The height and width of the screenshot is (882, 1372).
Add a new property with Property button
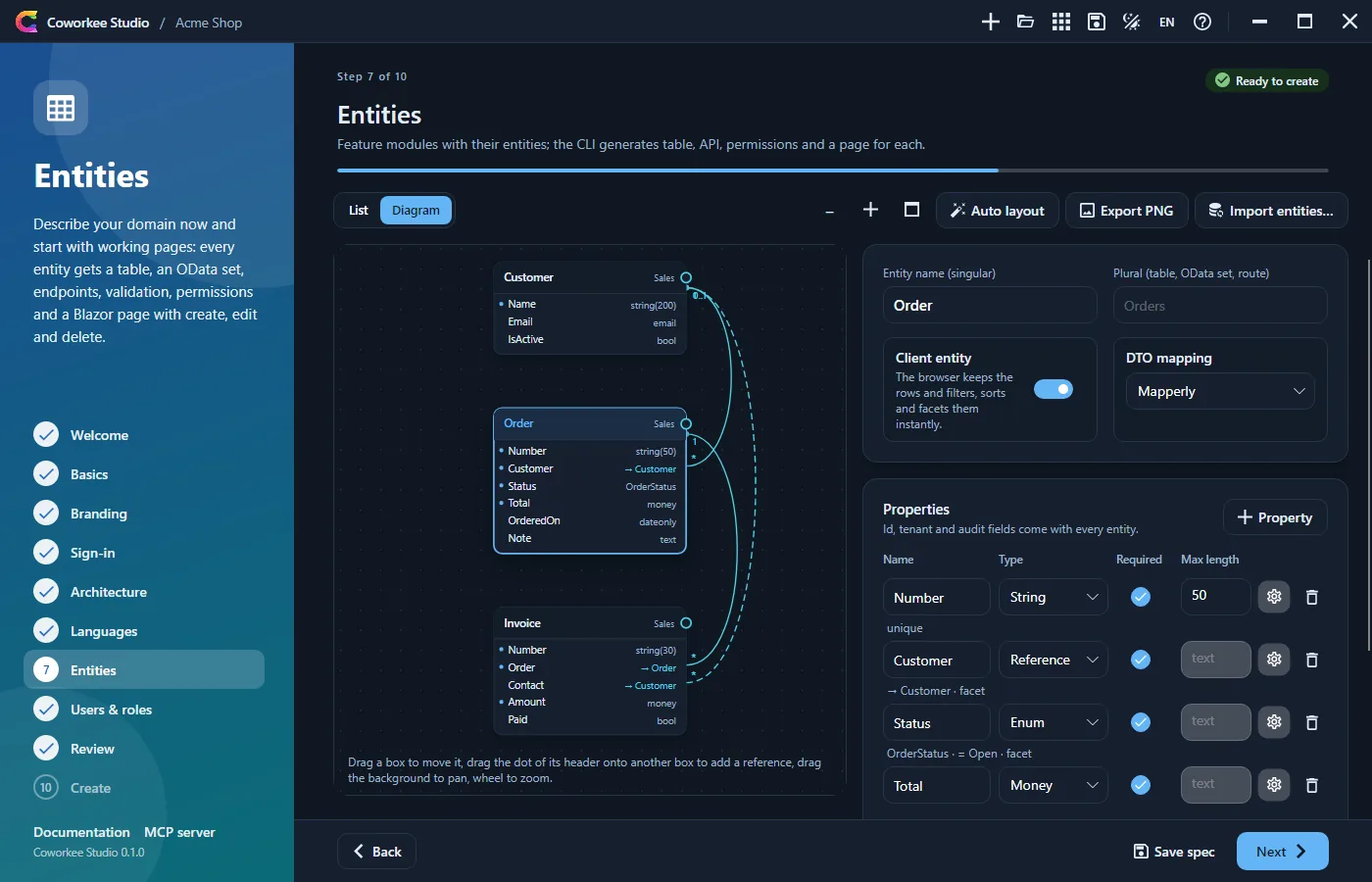pos(1275,517)
